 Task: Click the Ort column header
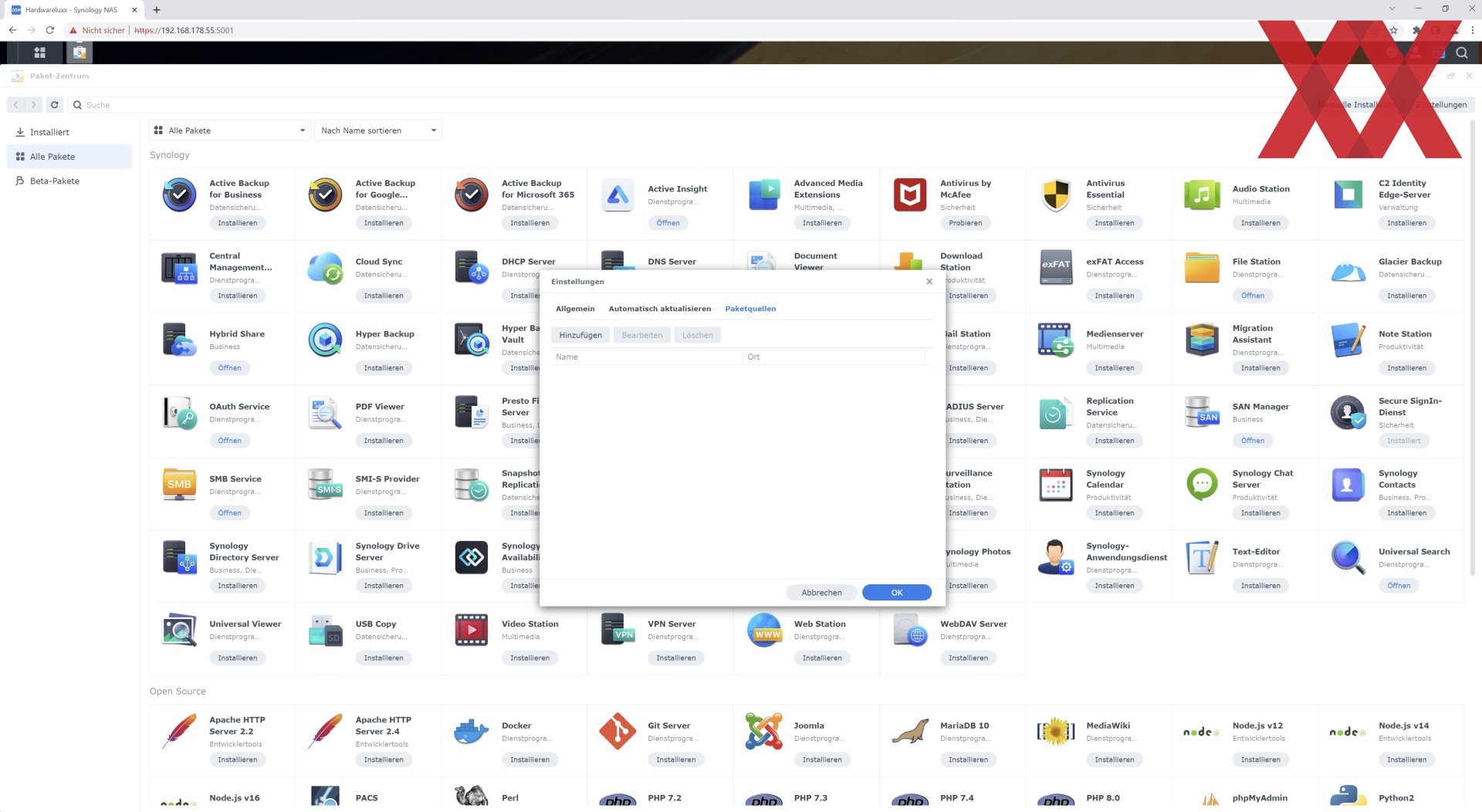834,357
